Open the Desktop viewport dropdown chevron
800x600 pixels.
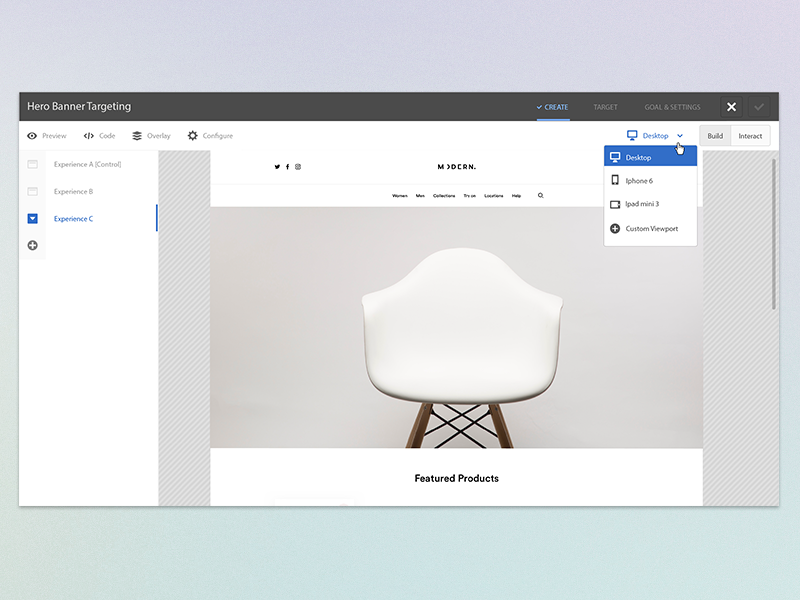[680, 135]
